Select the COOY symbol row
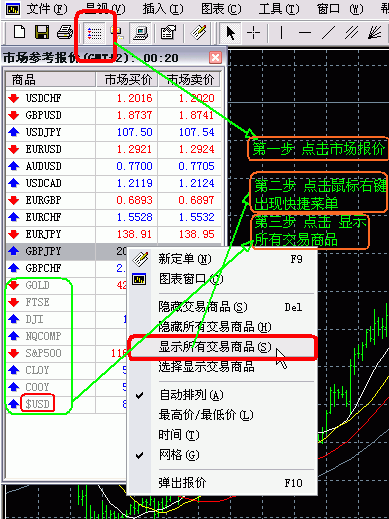This screenshot has height=519, width=389. click(67, 387)
